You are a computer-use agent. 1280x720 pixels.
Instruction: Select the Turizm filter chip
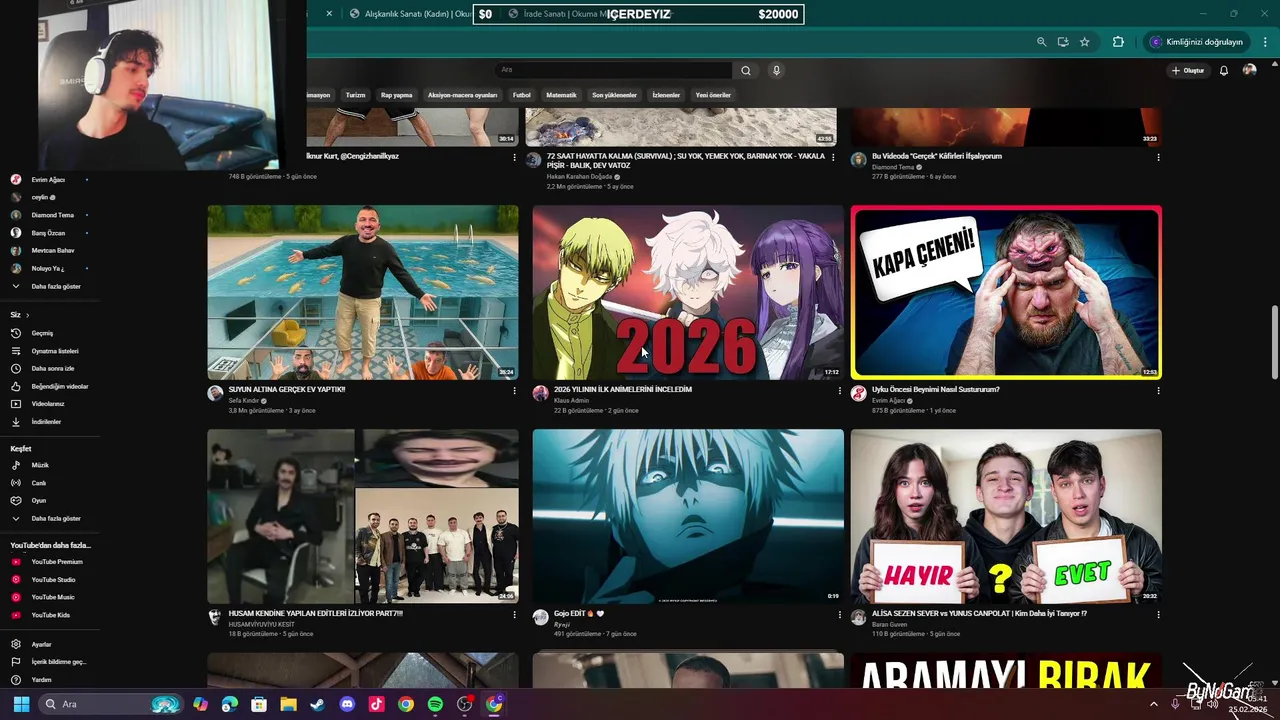tap(355, 95)
